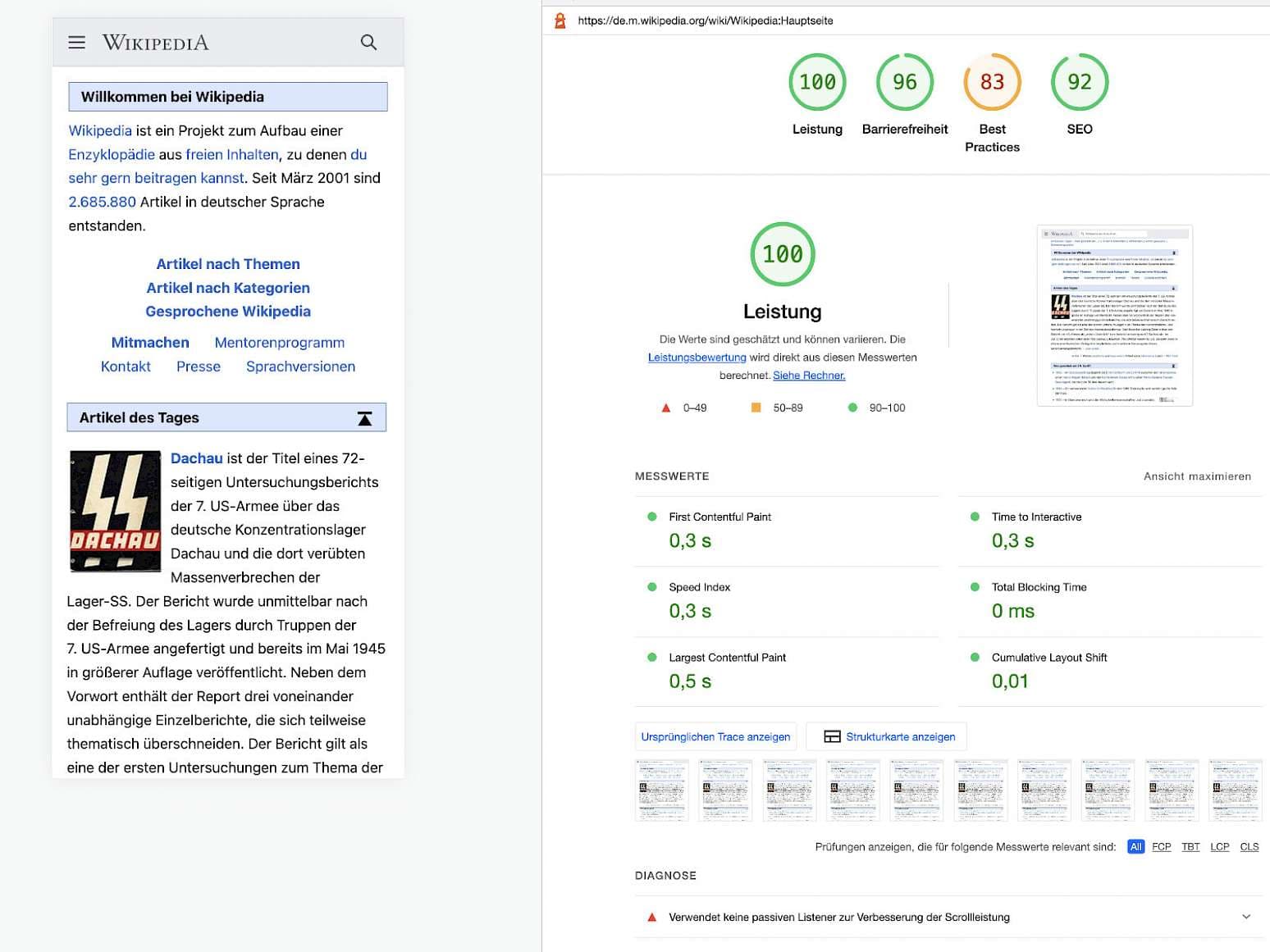Jump to the Best Practices score gauge

click(x=992, y=82)
